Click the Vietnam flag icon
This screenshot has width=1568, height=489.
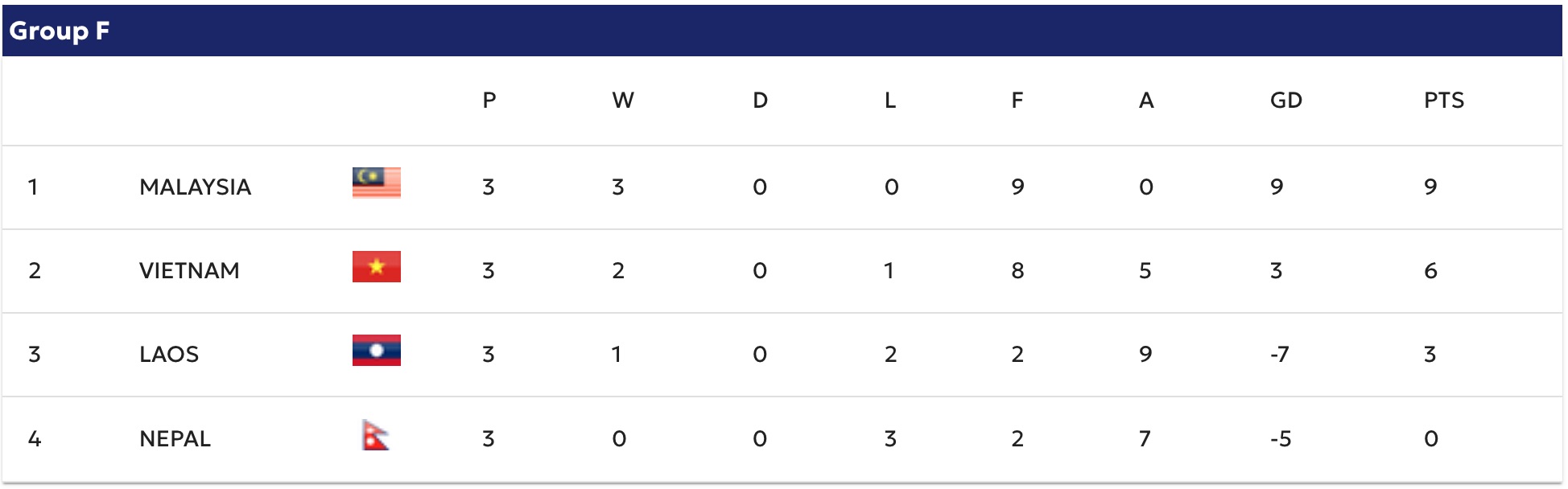pos(376,267)
